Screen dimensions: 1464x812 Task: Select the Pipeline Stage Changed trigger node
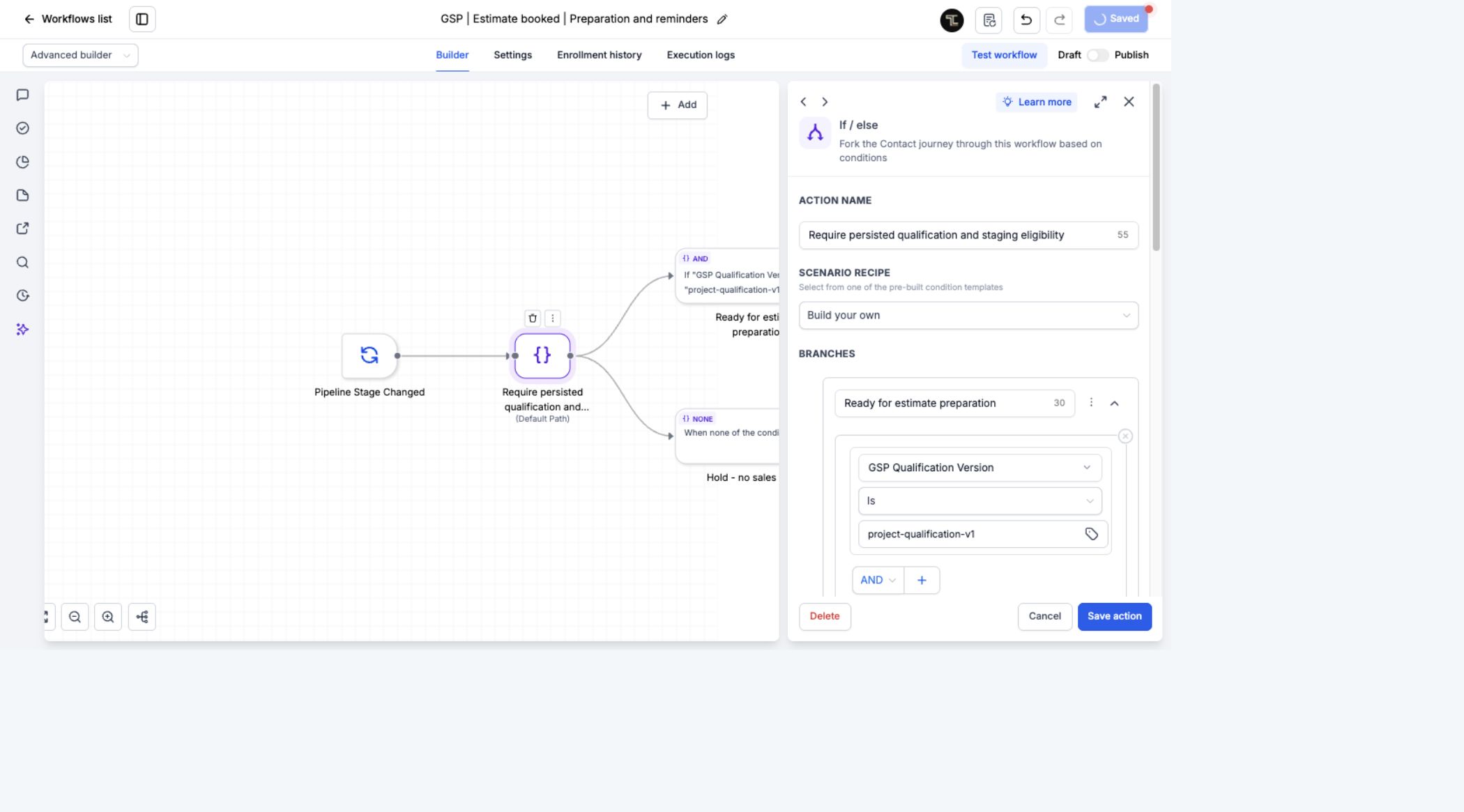[x=369, y=355]
